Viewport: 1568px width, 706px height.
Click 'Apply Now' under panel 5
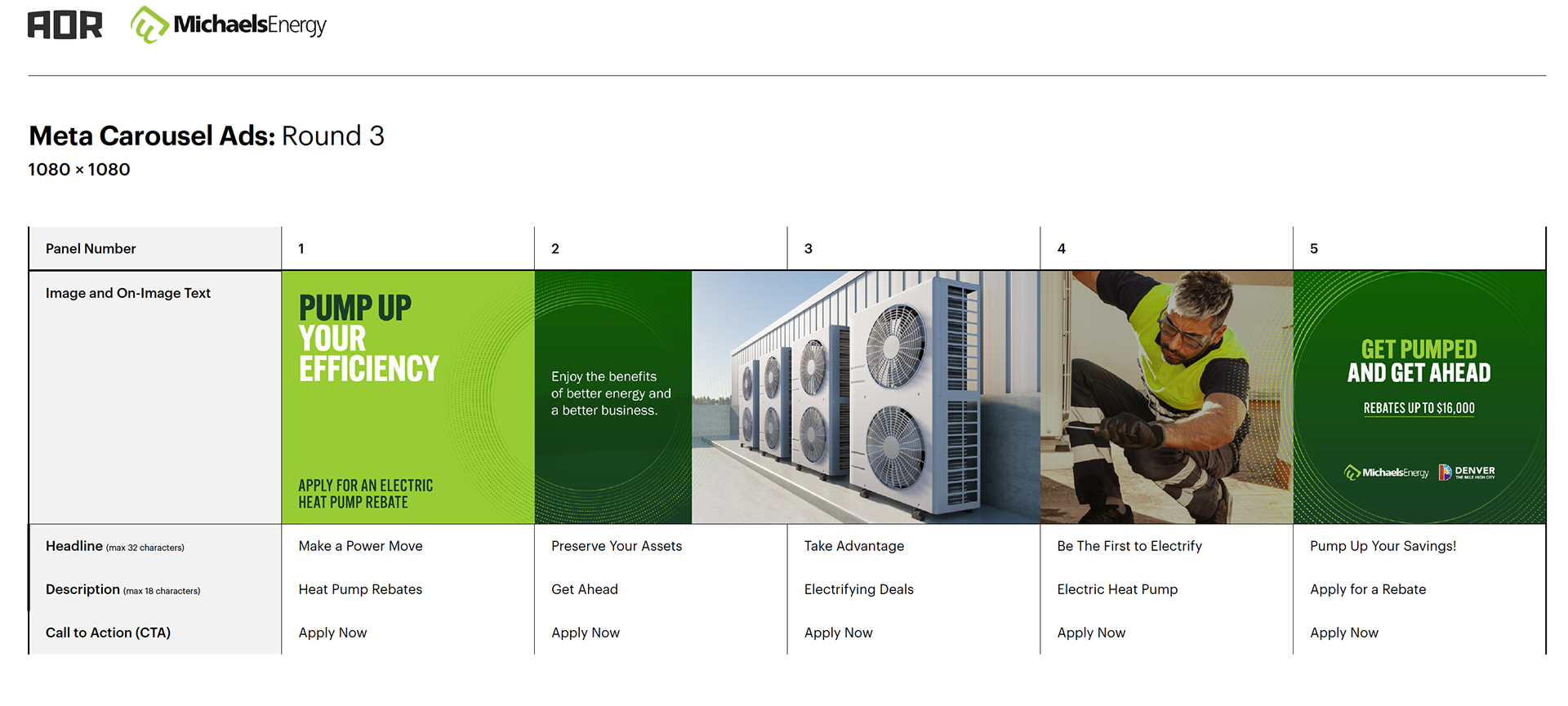1344,633
